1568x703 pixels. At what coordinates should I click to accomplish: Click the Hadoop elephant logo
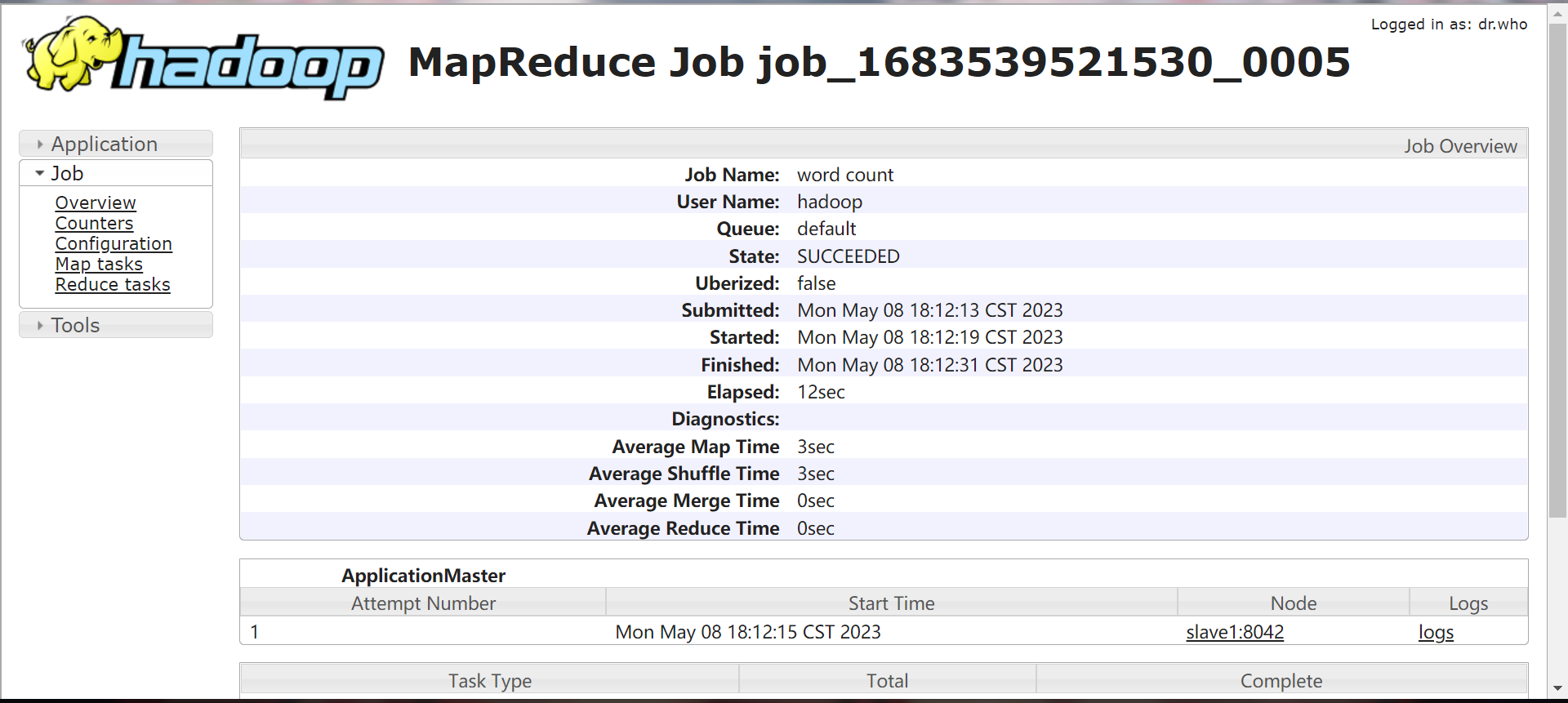pos(203,58)
